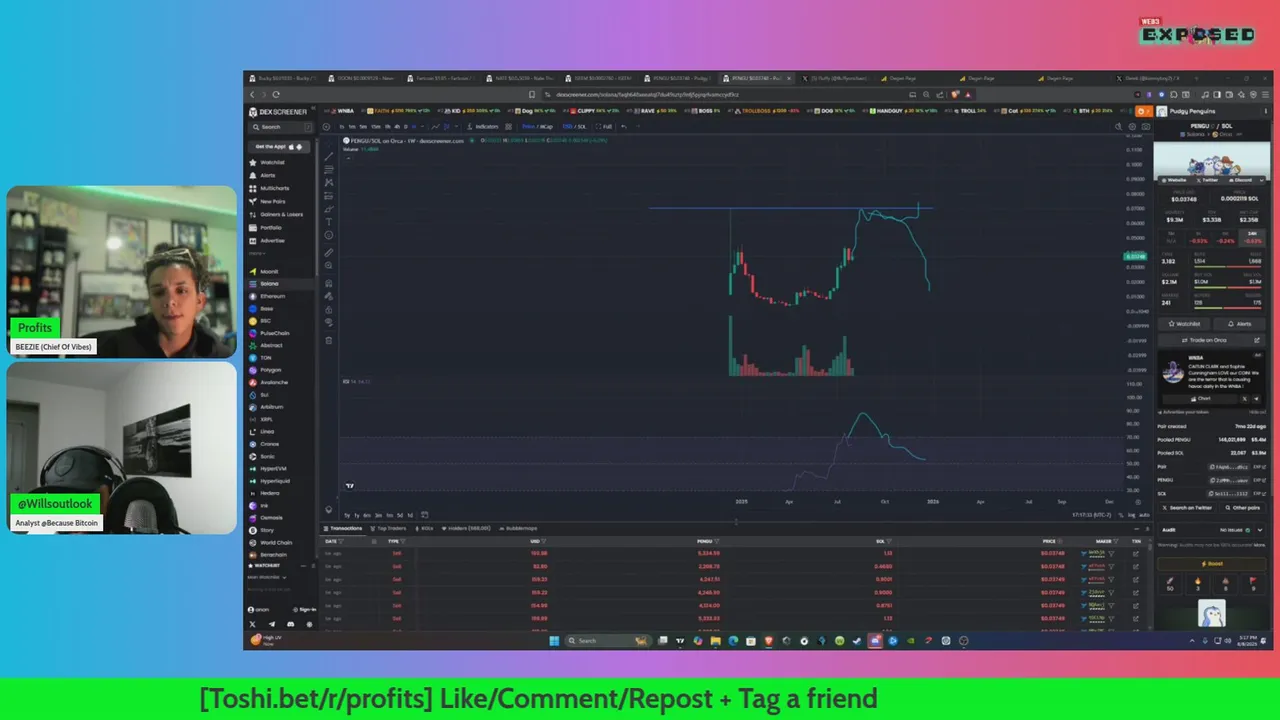1280x720 pixels.
Task: Click Sign-in in sidebar
Action: (305, 609)
